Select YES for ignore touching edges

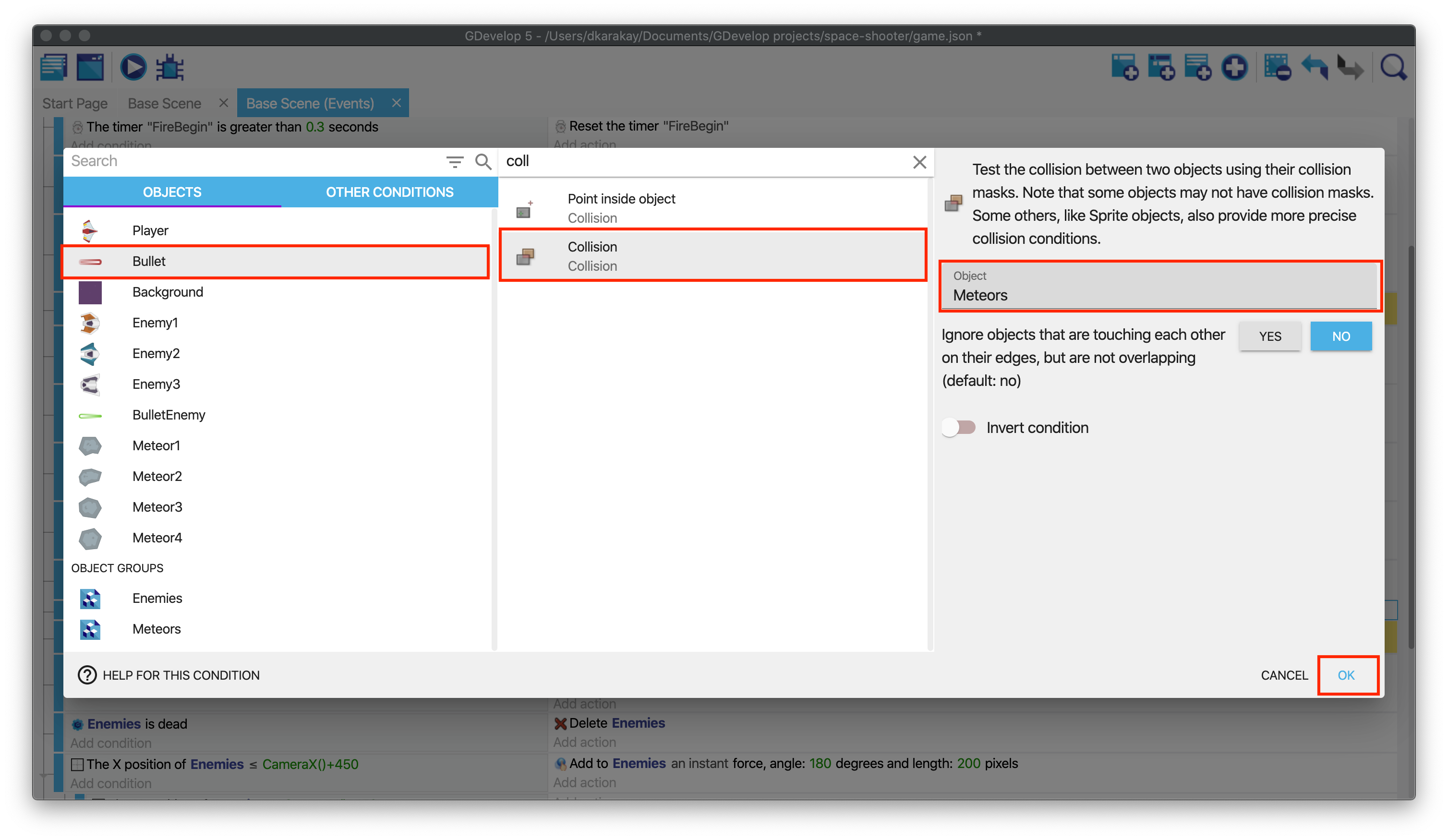1270,336
